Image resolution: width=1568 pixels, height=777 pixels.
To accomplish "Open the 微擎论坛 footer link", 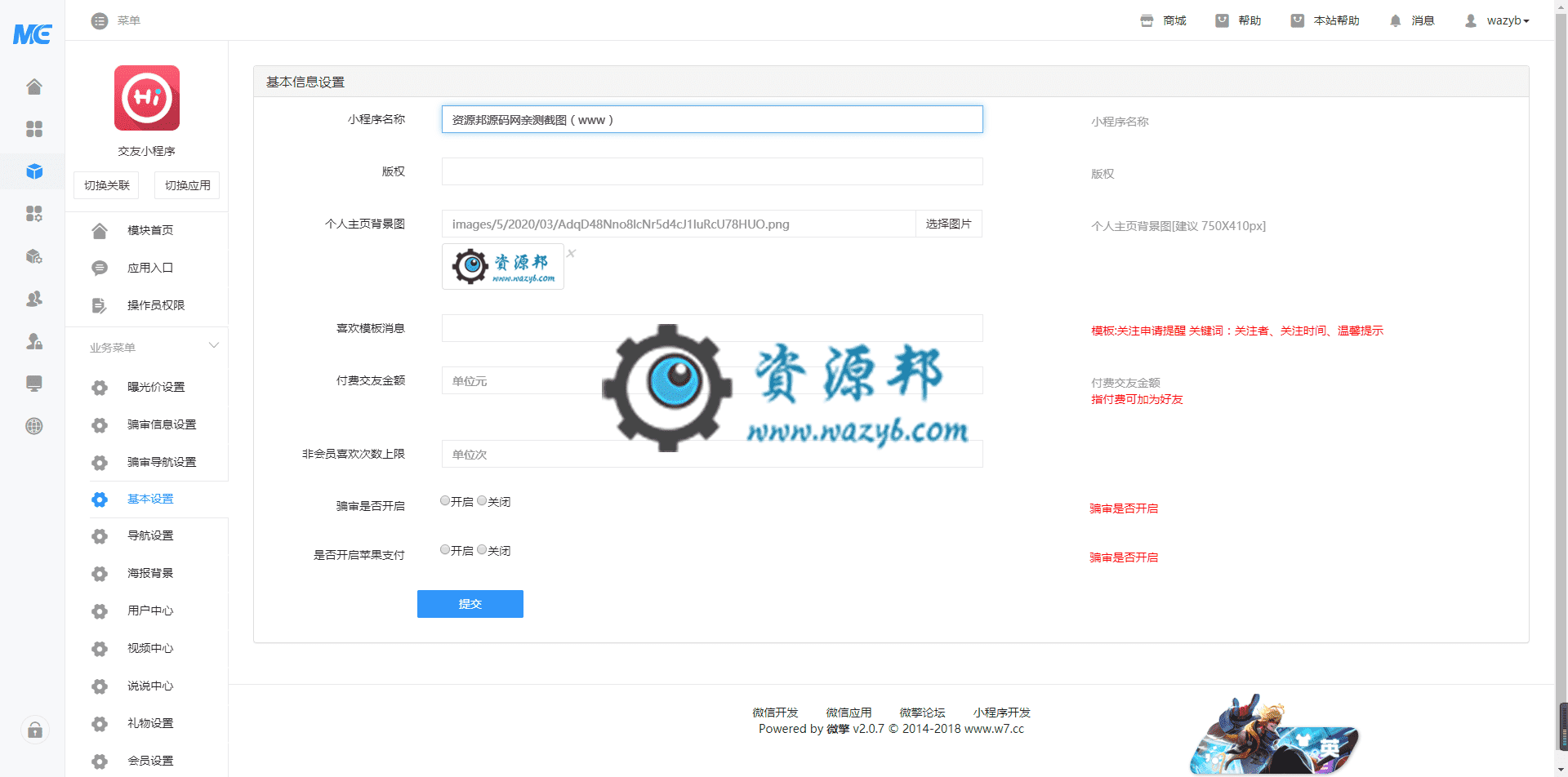I will tap(922, 713).
